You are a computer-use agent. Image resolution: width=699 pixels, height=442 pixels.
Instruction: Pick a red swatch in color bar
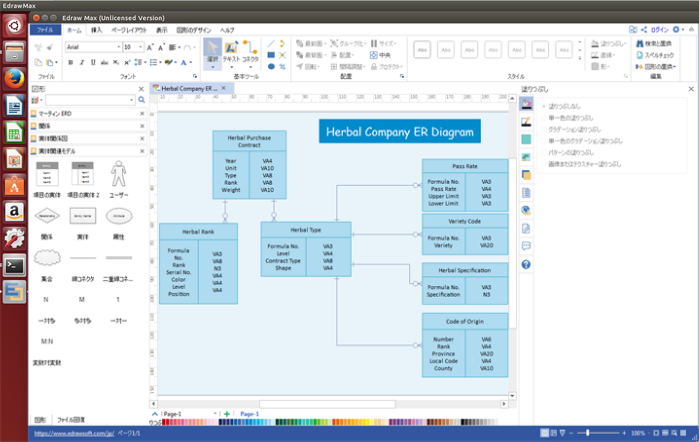click(x=166, y=422)
